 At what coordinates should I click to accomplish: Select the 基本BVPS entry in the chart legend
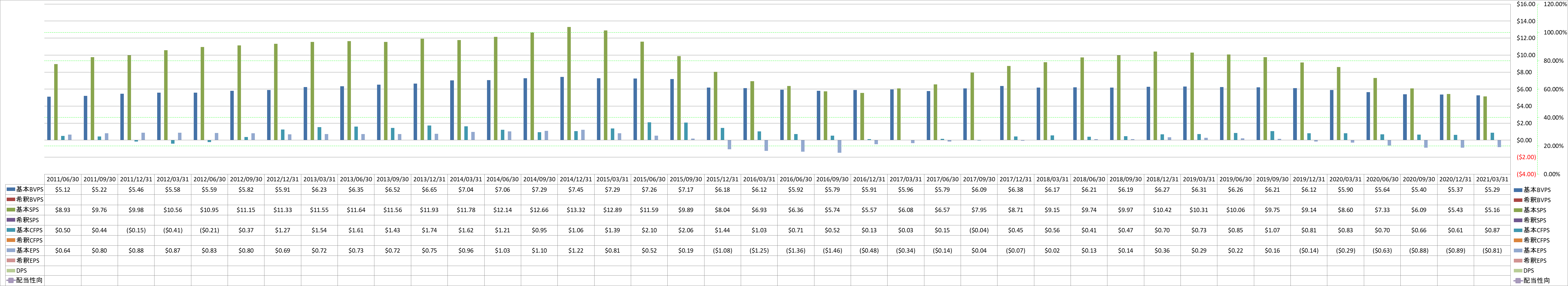pos(1531,190)
